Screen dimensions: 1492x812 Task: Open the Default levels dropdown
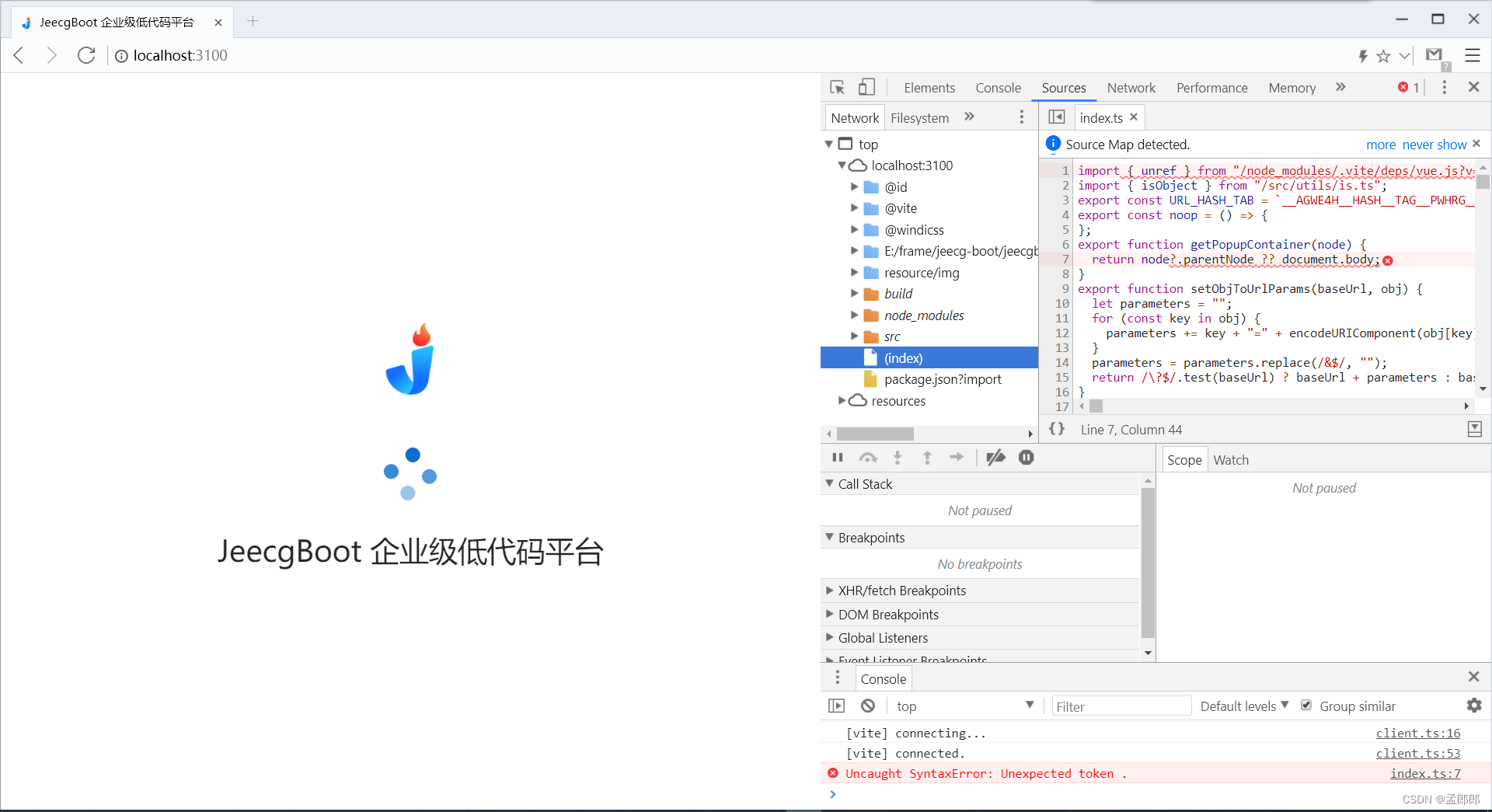click(x=1242, y=706)
